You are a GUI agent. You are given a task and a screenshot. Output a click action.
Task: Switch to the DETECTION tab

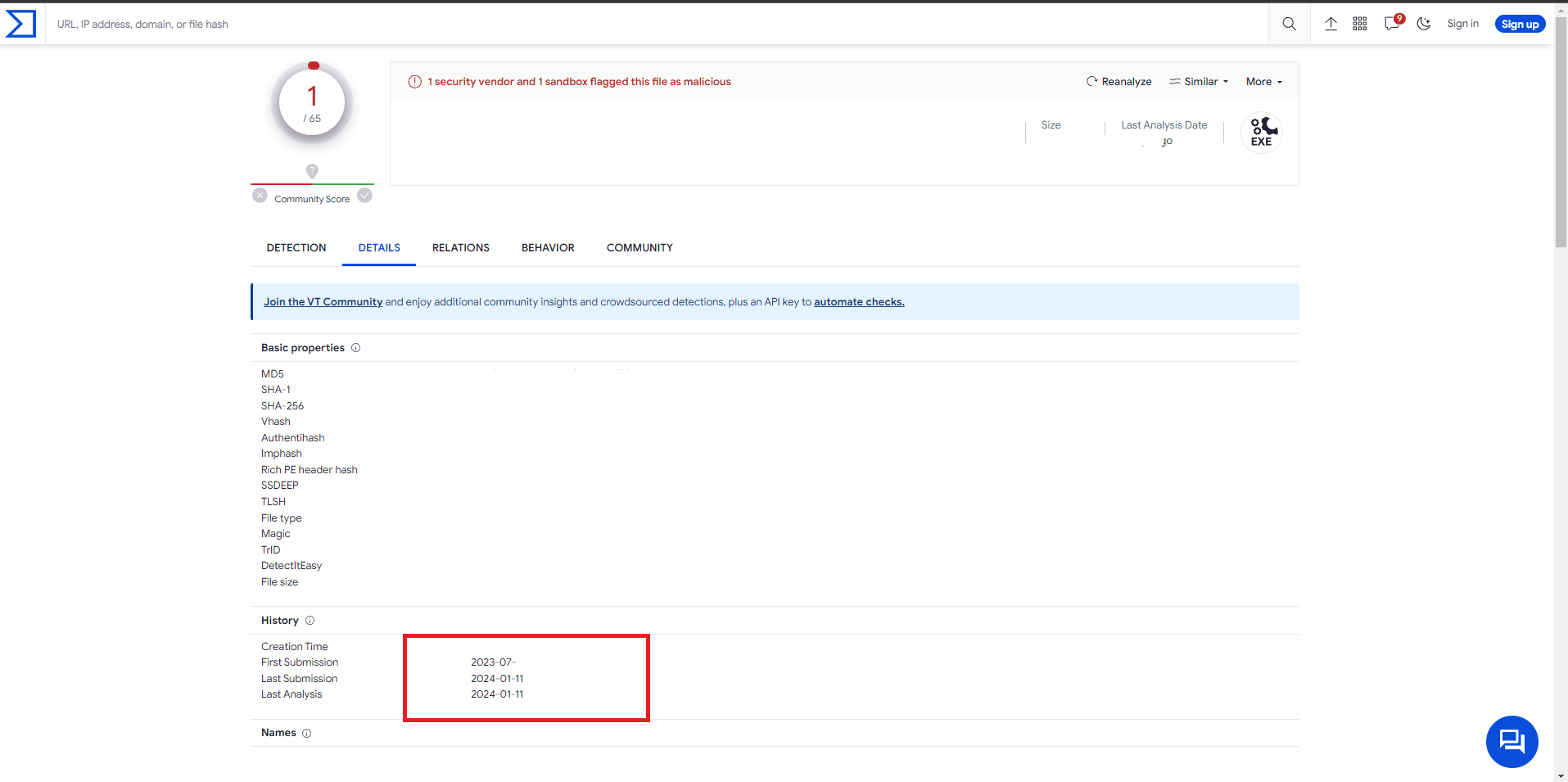[x=296, y=247]
